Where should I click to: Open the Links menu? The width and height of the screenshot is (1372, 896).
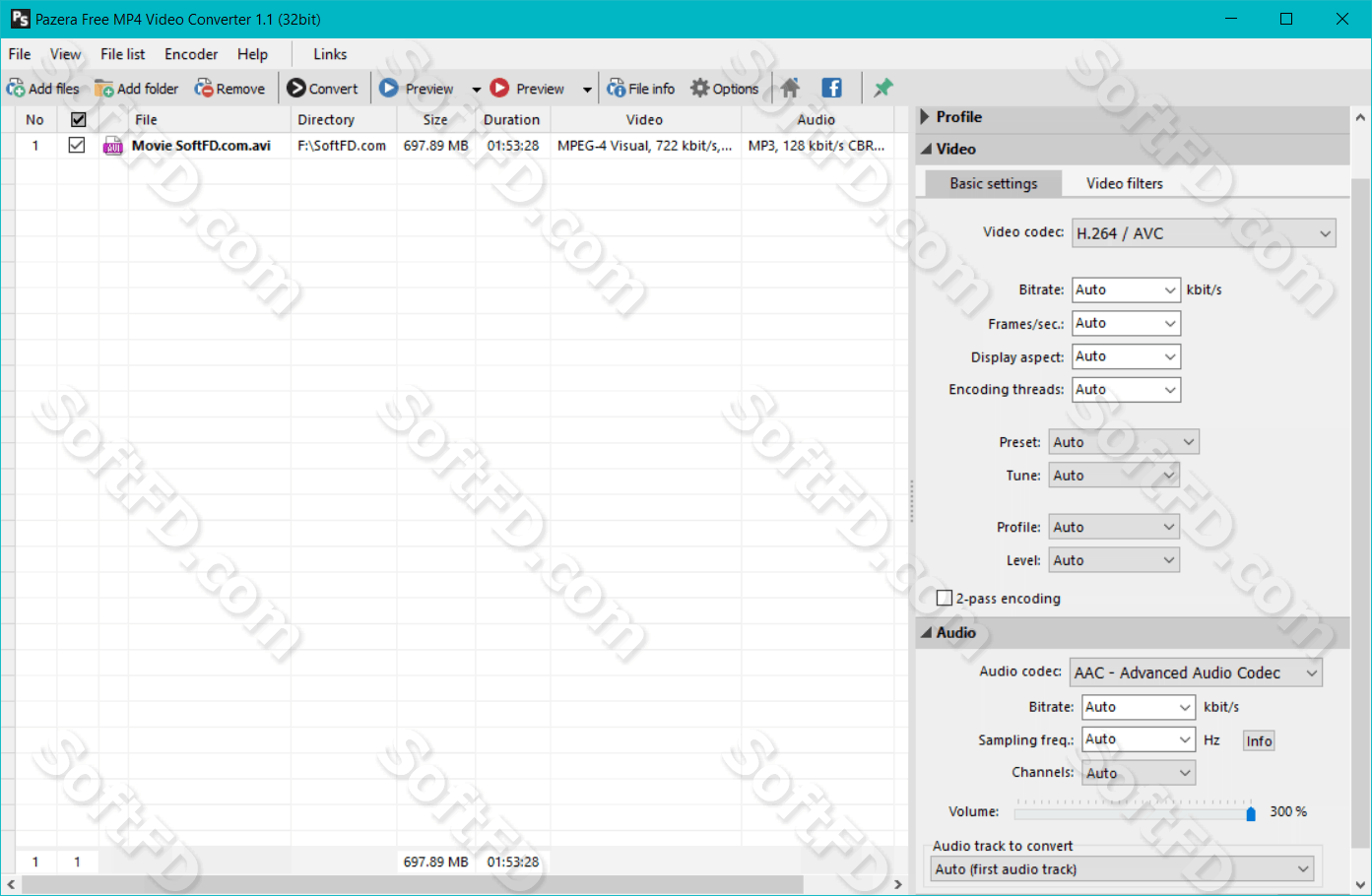click(330, 54)
